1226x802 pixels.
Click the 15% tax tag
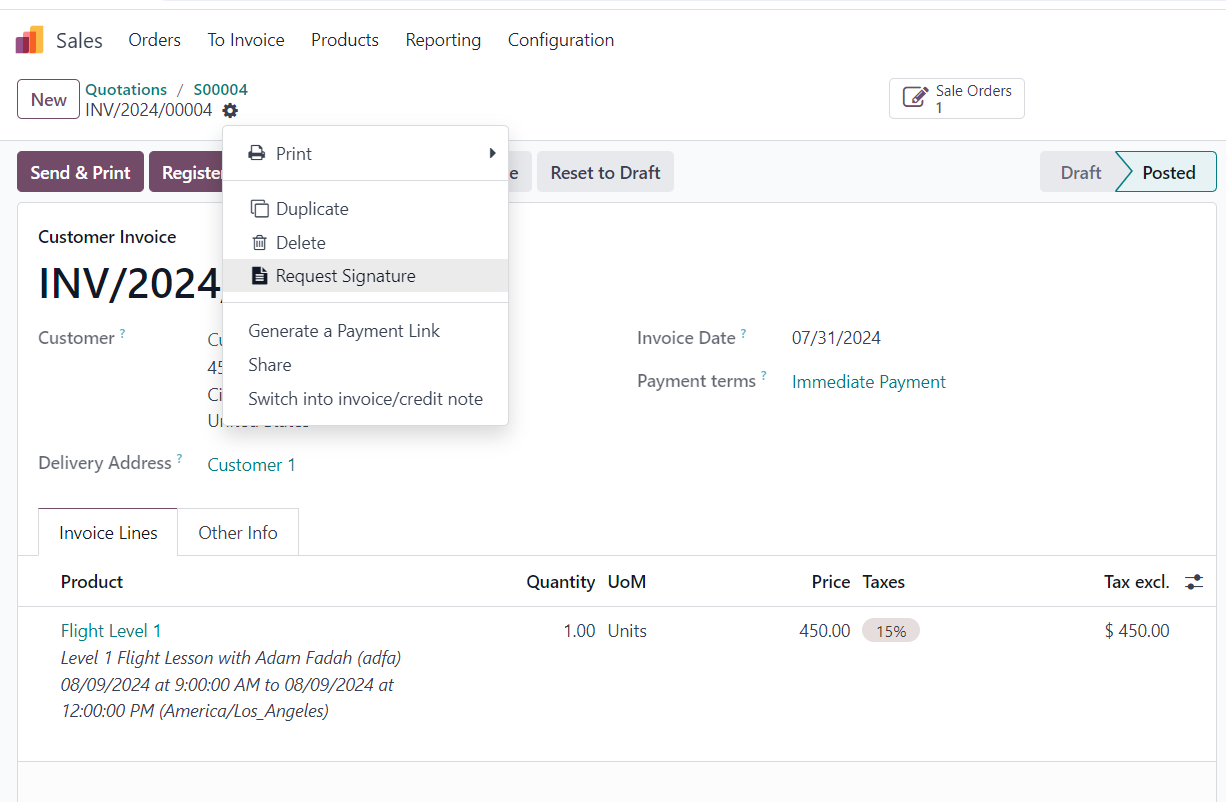point(891,631)
